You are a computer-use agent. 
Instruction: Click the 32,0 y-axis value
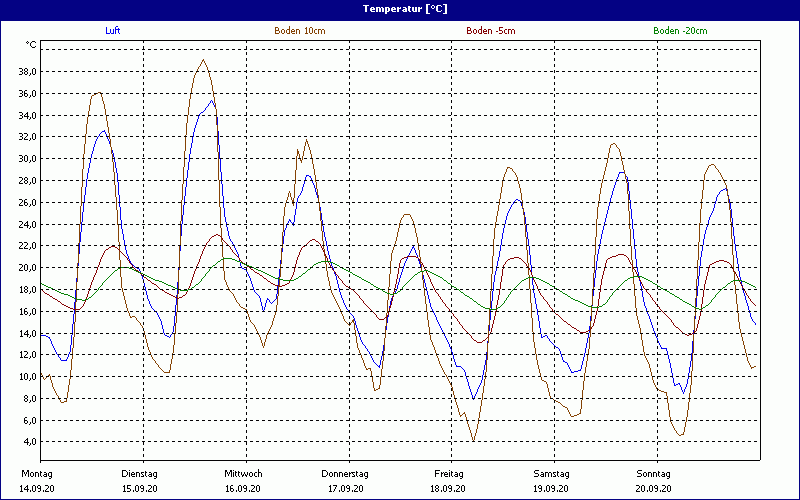(27, 137)
